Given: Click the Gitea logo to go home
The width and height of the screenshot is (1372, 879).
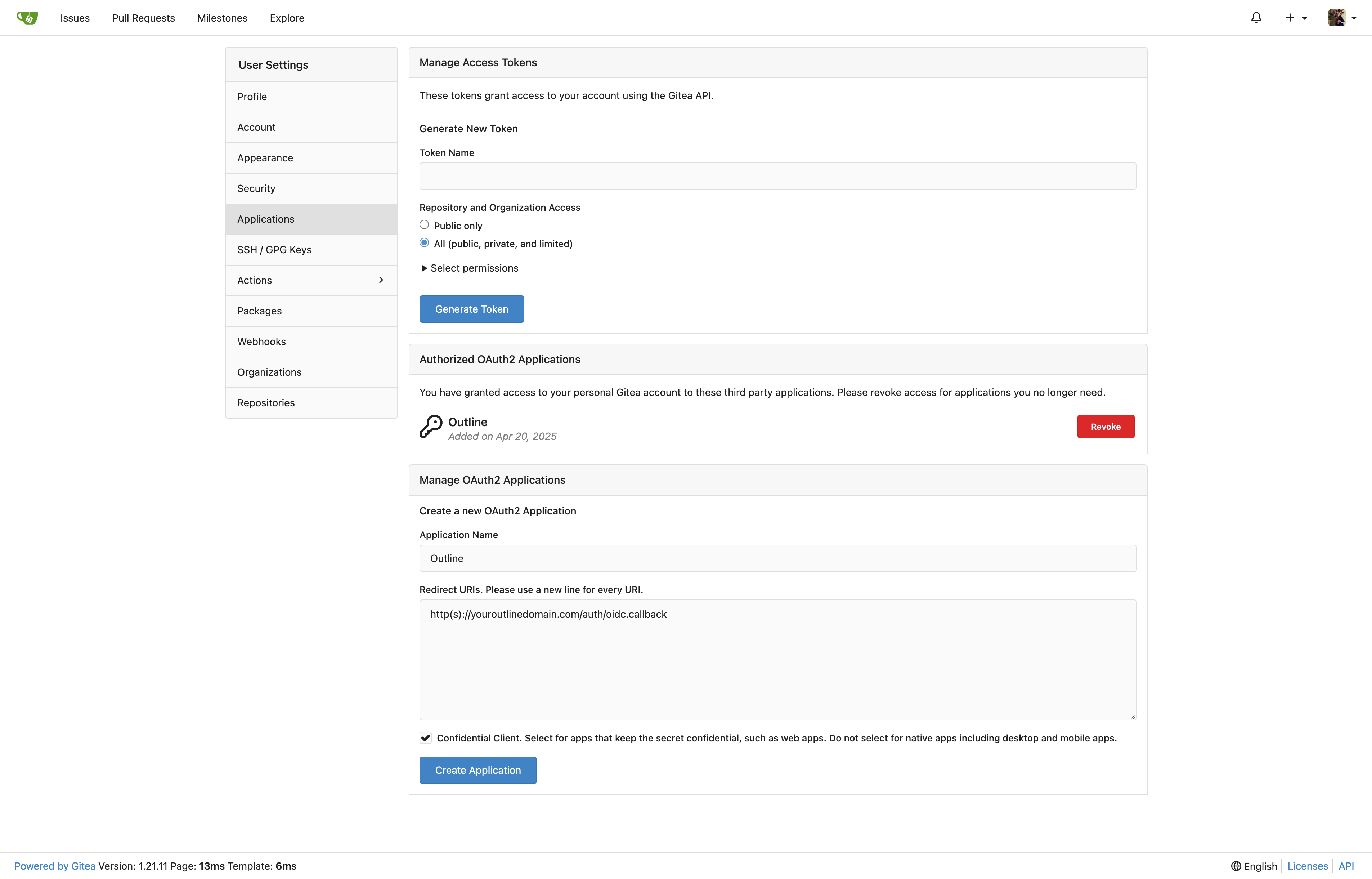Looking at the screenshot, I should click(27, 18).
